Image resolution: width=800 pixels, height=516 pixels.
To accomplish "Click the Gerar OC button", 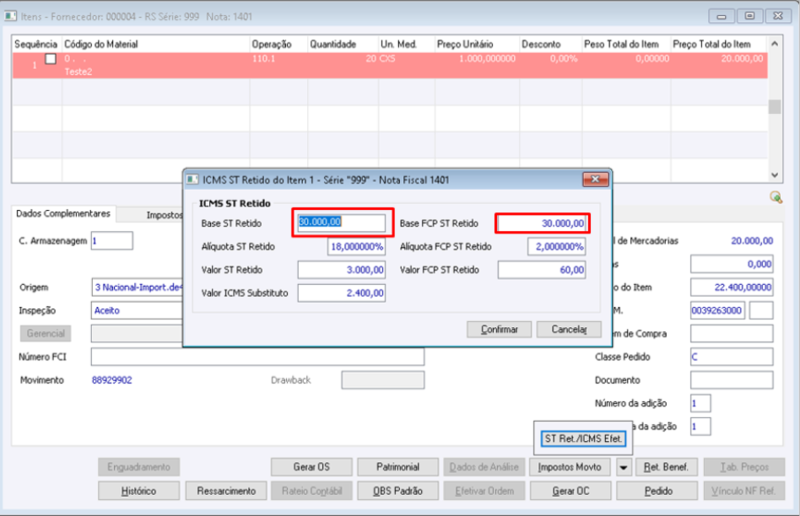I will click(570, 491).
